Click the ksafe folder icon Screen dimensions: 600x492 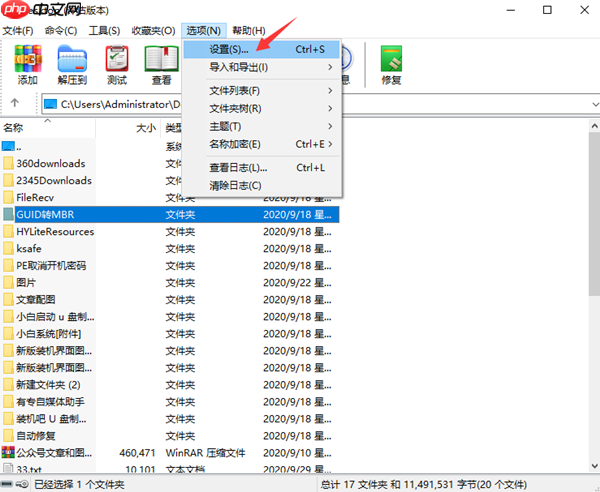click(x=8, y=249)
